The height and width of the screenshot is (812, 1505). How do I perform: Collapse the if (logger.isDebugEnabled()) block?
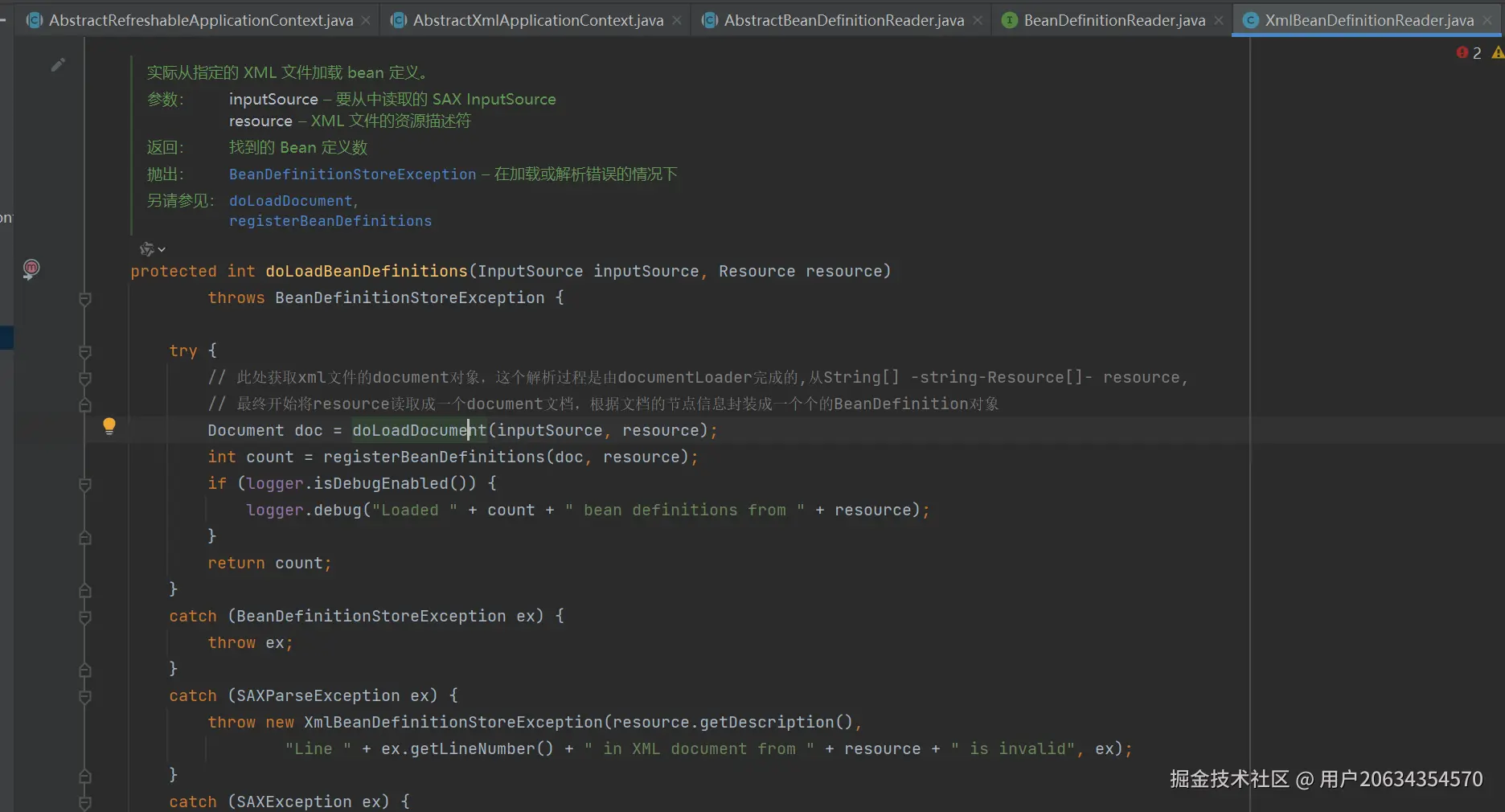click(x=85, y=484)
